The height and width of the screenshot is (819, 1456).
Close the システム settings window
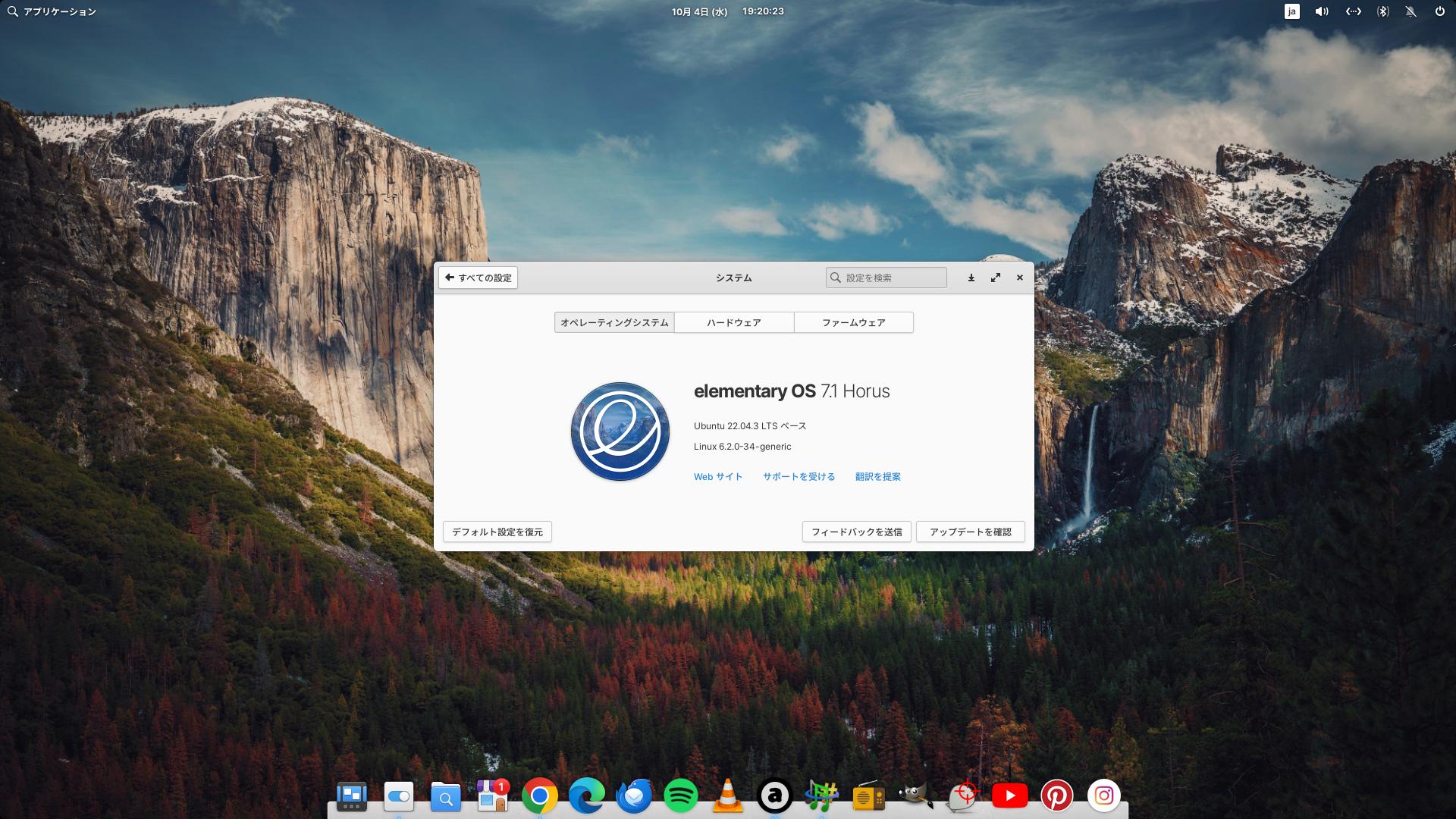tap(1020, 278)
